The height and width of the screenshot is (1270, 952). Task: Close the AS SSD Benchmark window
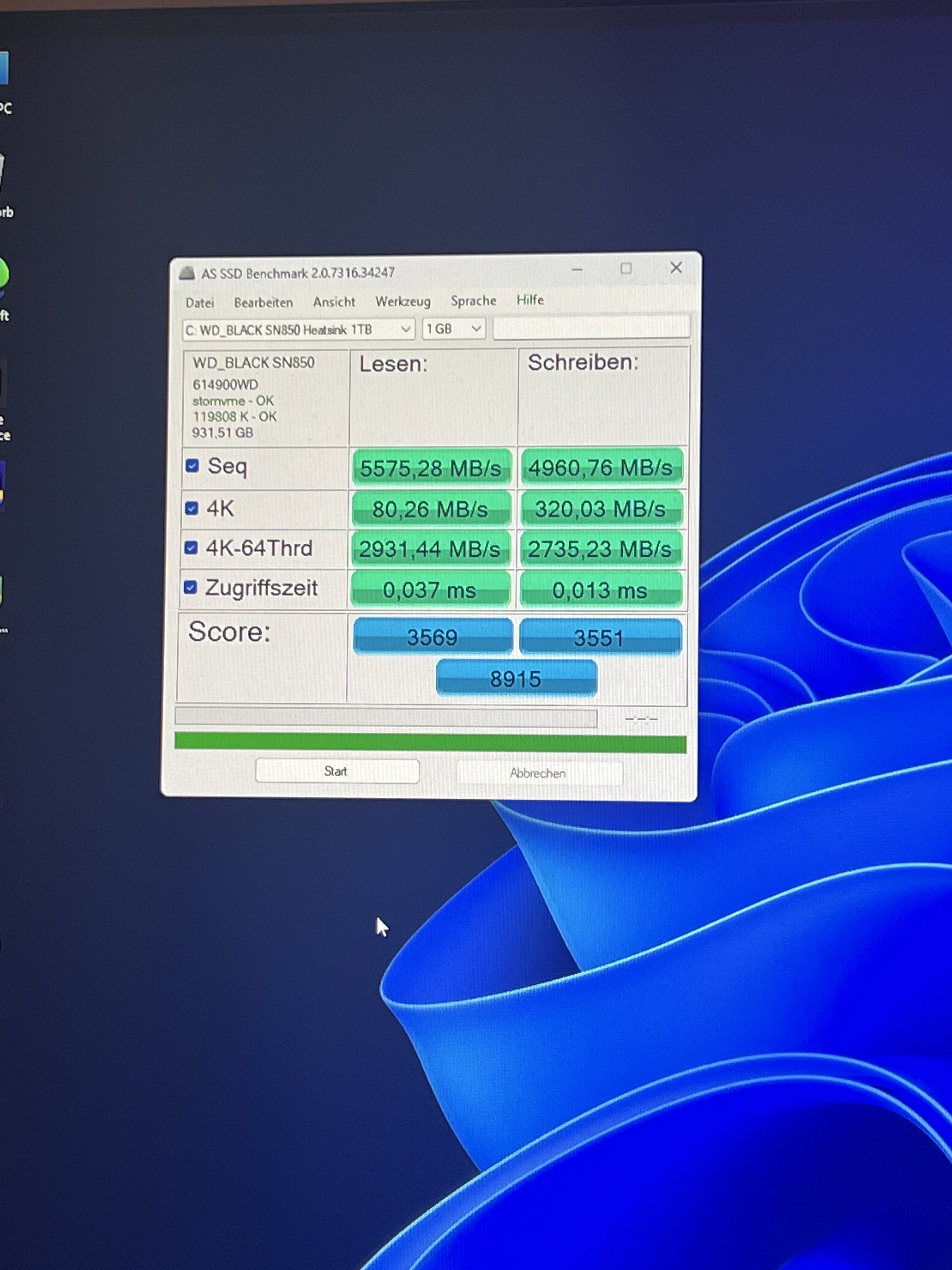tap(676, 267)
